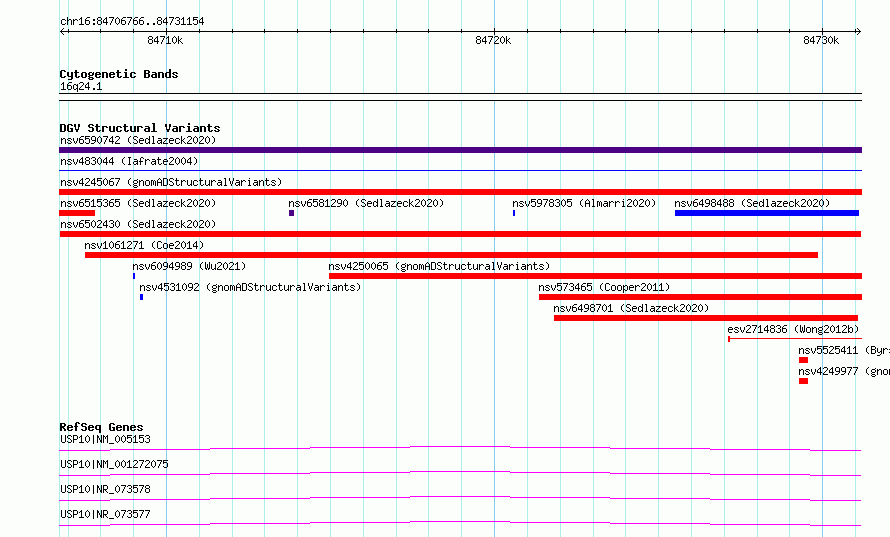Click the small blue nsv4531092 marker
Viewport: 890px width, 537px height.
pos(141,297)
